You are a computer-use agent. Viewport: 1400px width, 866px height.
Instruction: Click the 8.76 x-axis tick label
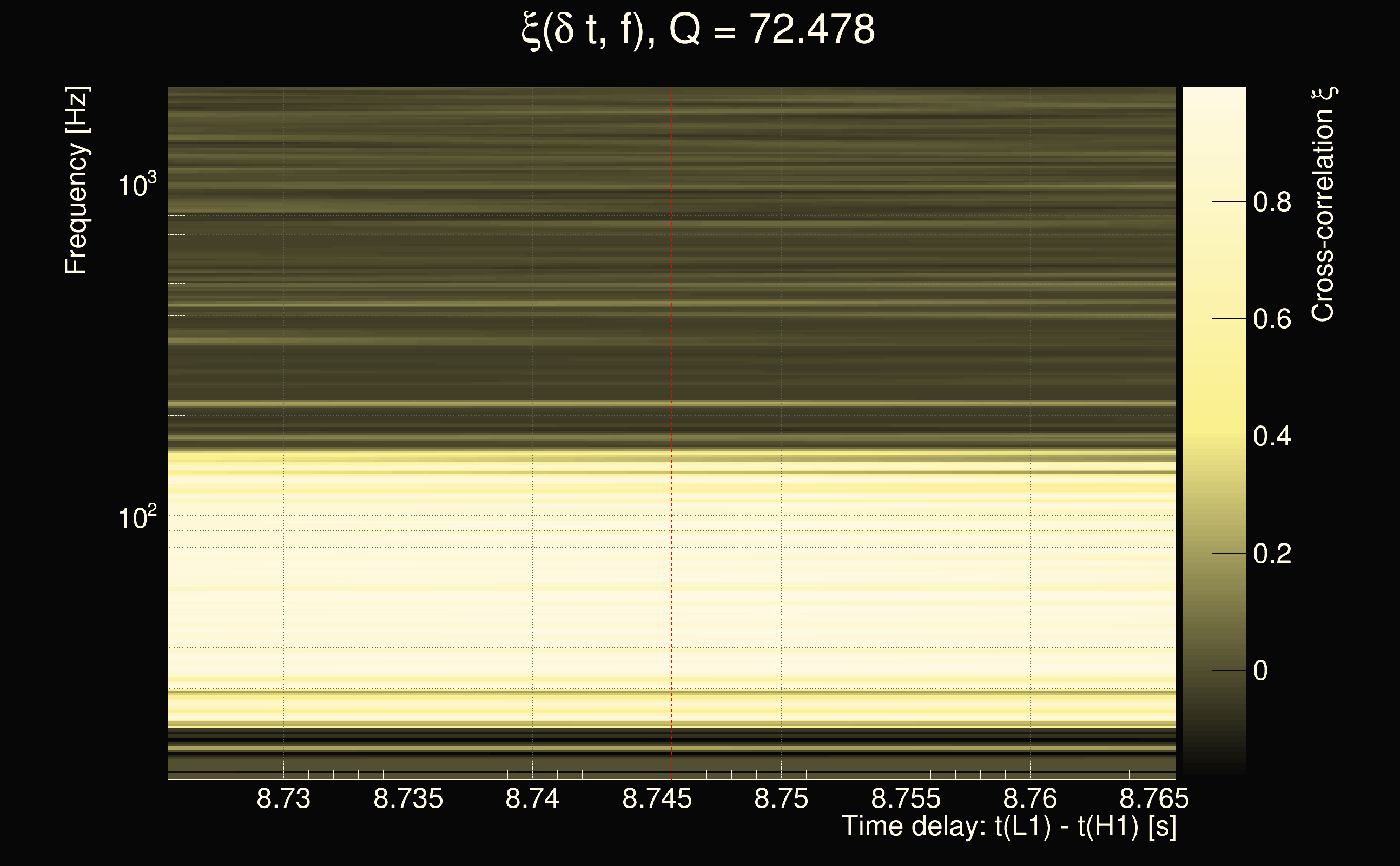point(1030,798)
